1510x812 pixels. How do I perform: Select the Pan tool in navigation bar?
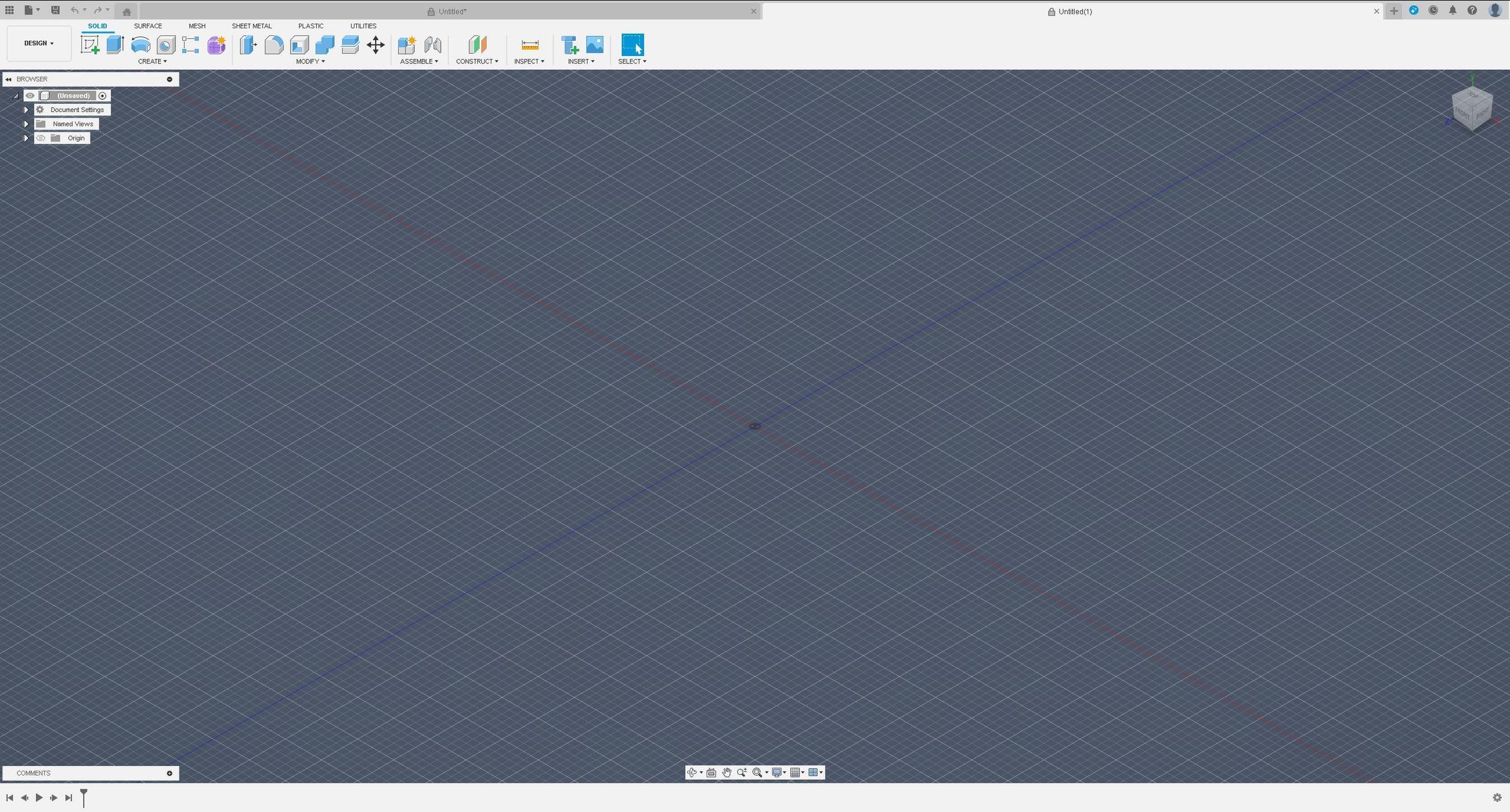(x=727, y=772)
